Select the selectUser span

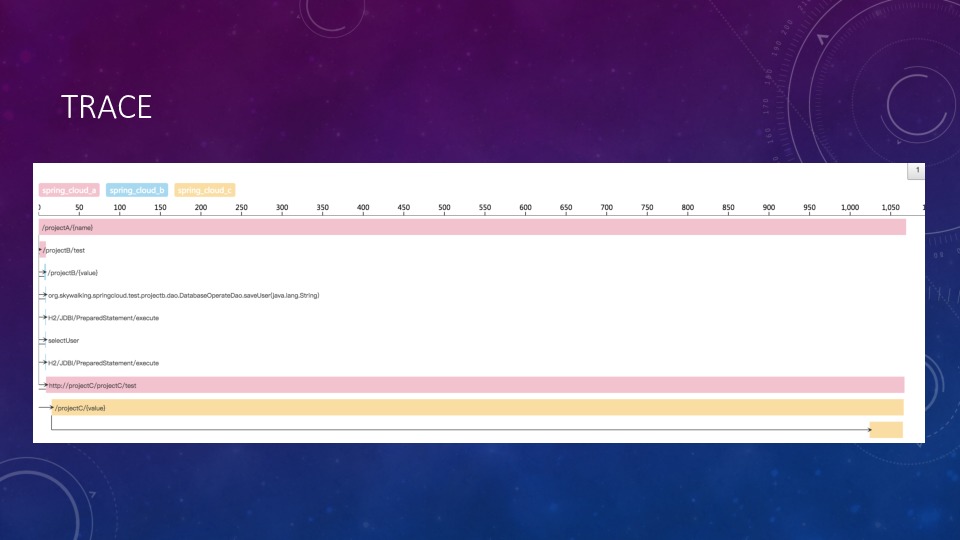pyautogui.click(x=64, y=340)
